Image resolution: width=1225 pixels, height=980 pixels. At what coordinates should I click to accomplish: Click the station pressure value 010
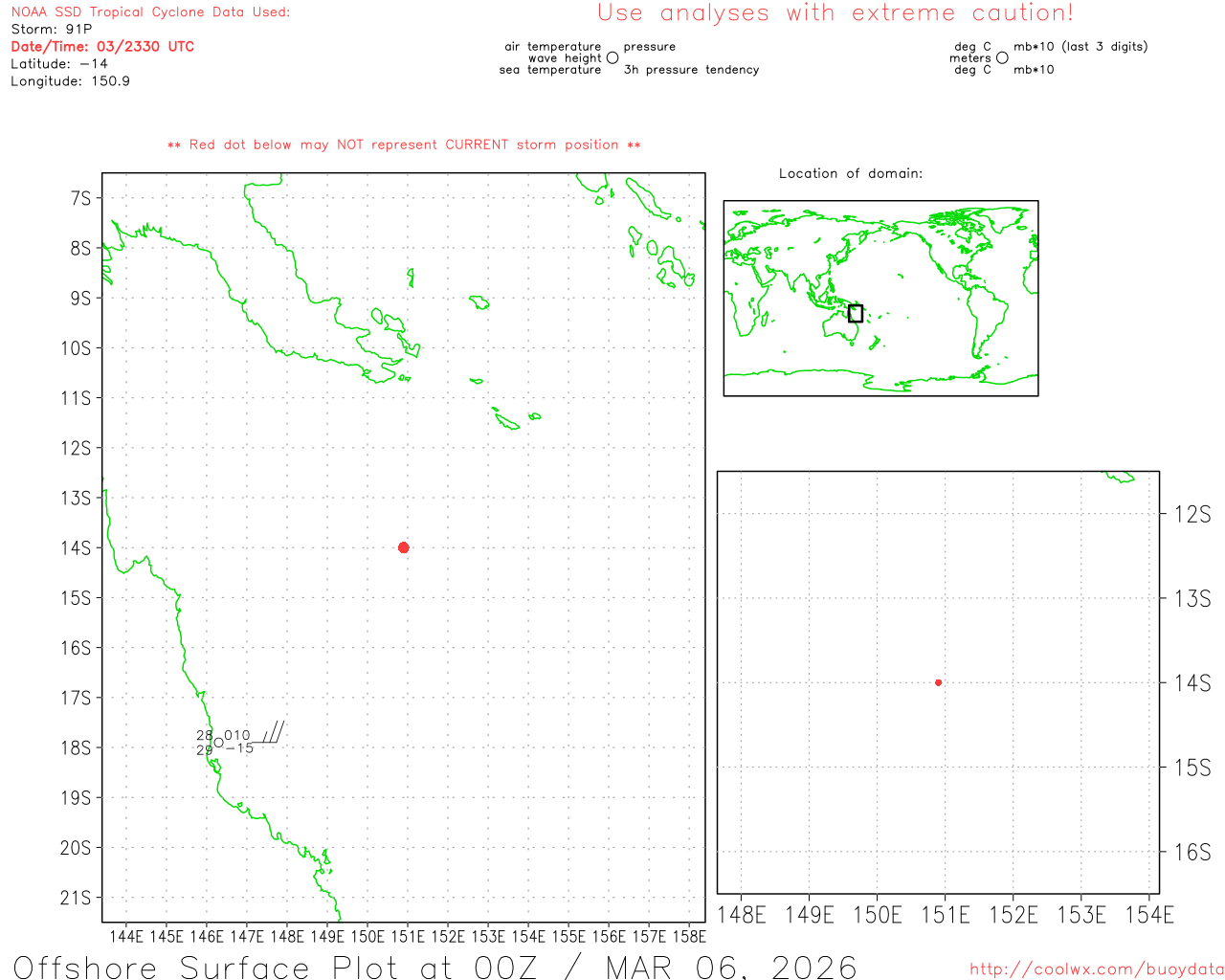(237, 735)
